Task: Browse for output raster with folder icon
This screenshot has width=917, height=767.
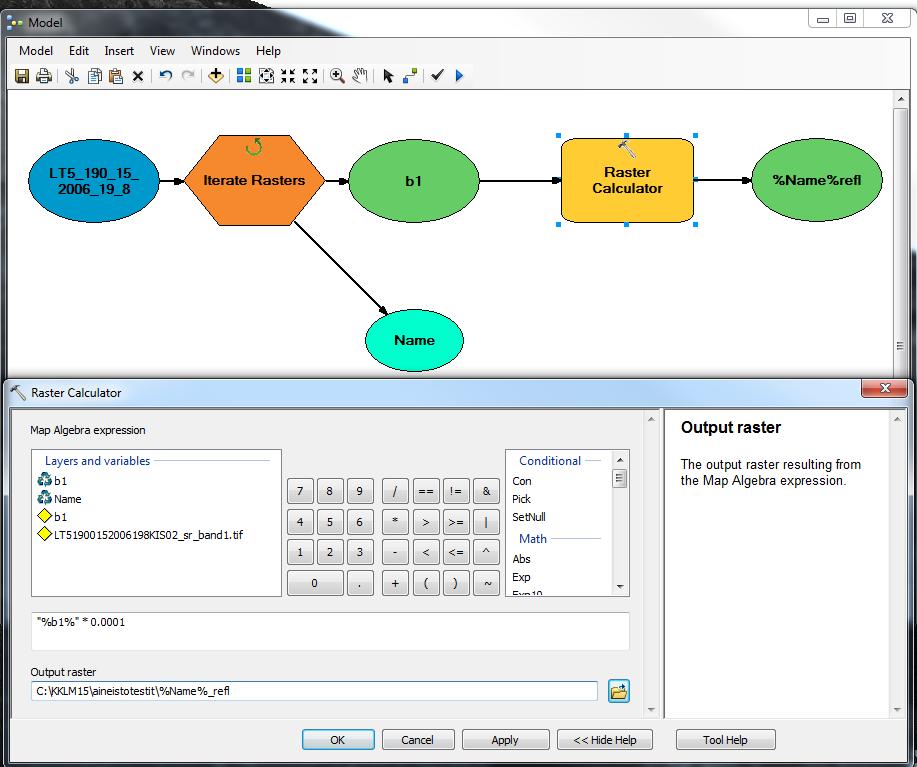Action: point(619,691)
